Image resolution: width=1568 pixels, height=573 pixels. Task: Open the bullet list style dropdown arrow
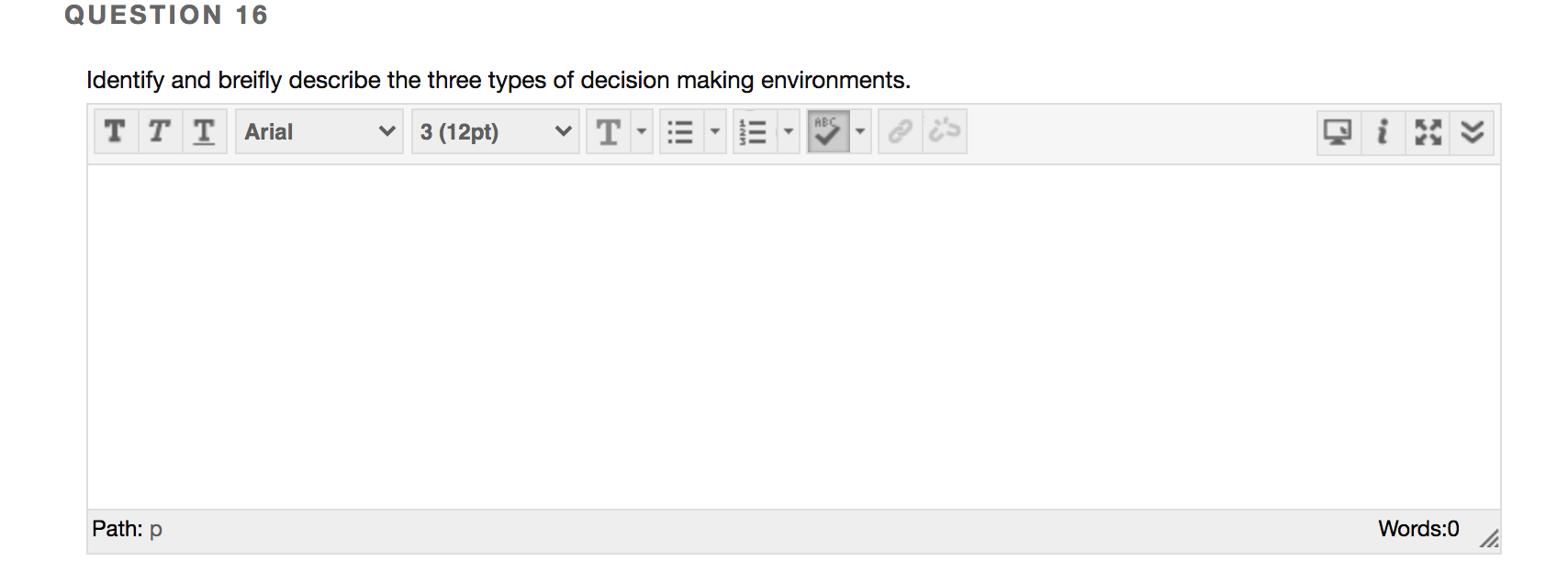point(715,131)
